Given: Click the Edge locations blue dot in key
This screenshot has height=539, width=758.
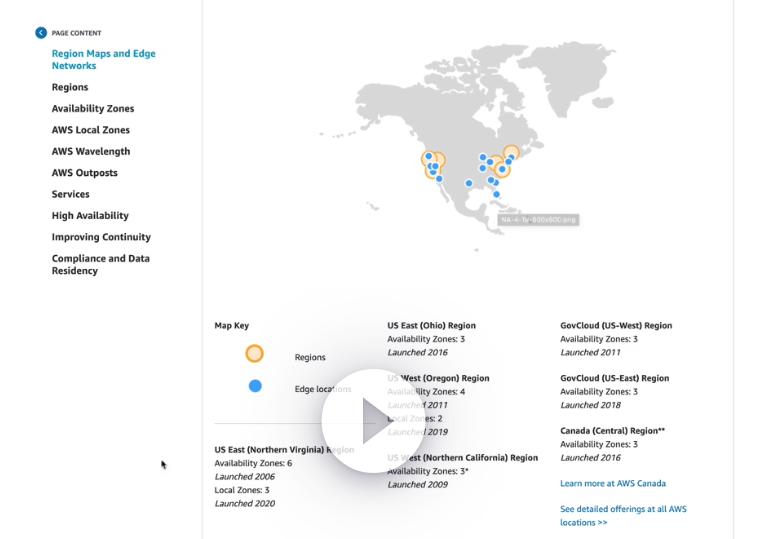Looking at the screenshot, I should [255, 386].
